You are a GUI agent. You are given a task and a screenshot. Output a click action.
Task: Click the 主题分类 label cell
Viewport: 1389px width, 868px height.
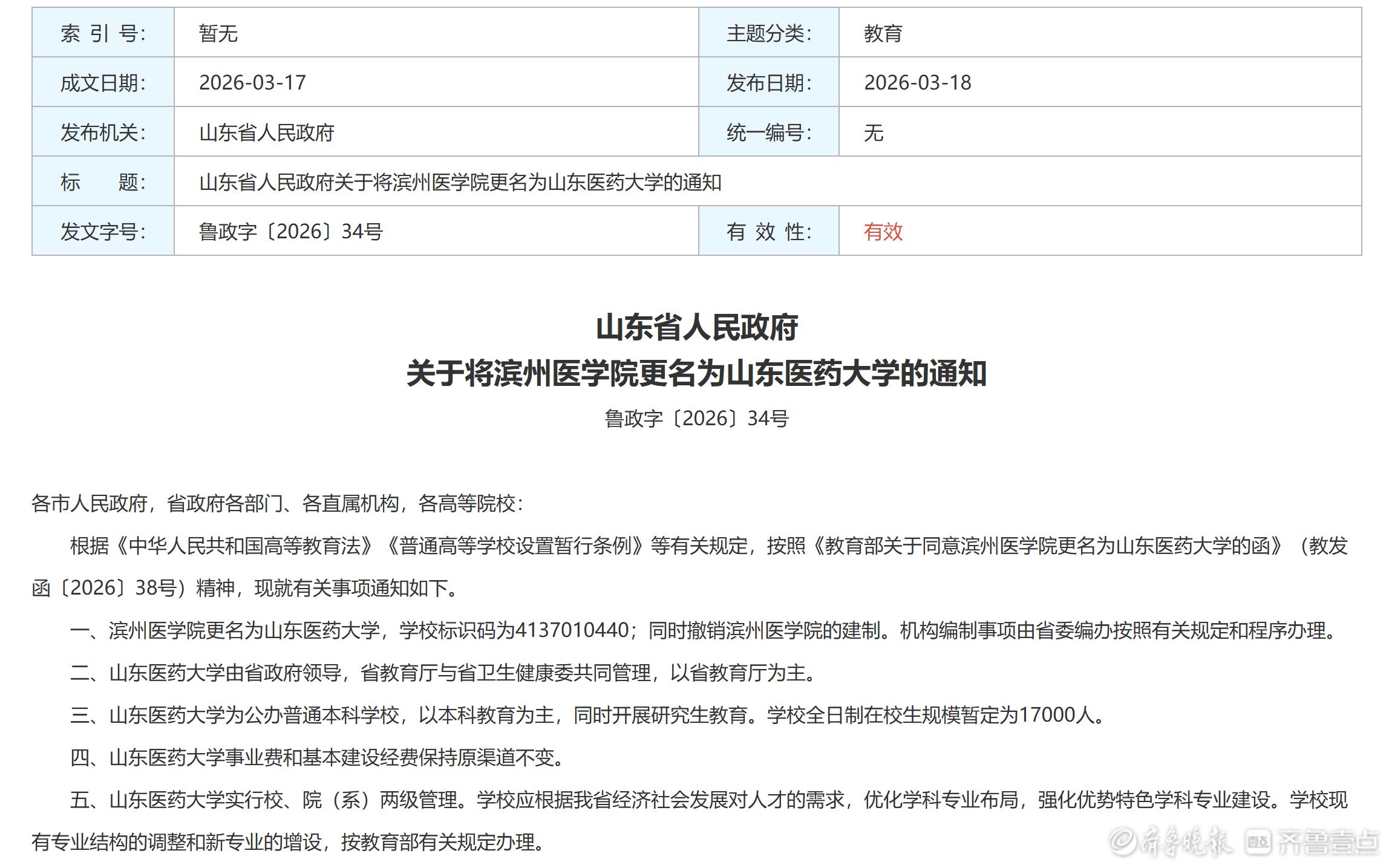tap(768, 33)
